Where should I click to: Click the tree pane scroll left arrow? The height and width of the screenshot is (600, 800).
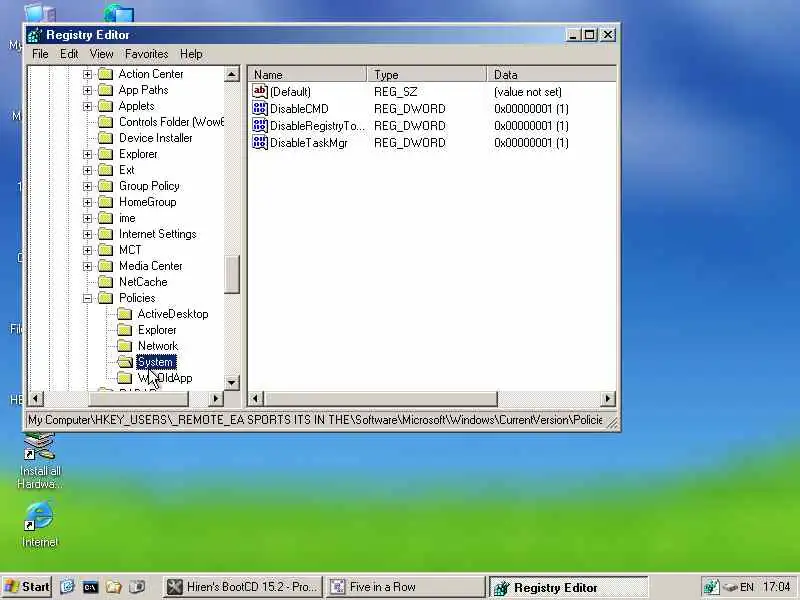pos(35,398)
